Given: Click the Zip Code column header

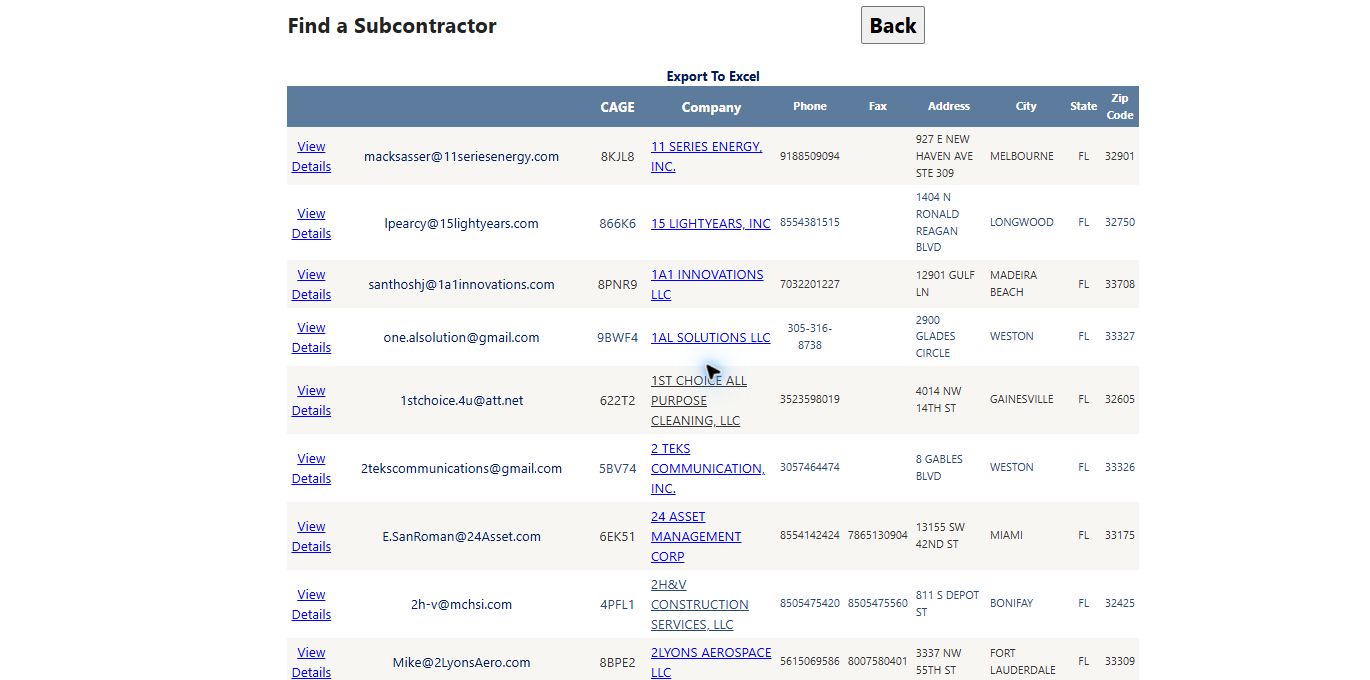Looking at the screenshot, I should pyautogui.click(x=1120, y=107).
